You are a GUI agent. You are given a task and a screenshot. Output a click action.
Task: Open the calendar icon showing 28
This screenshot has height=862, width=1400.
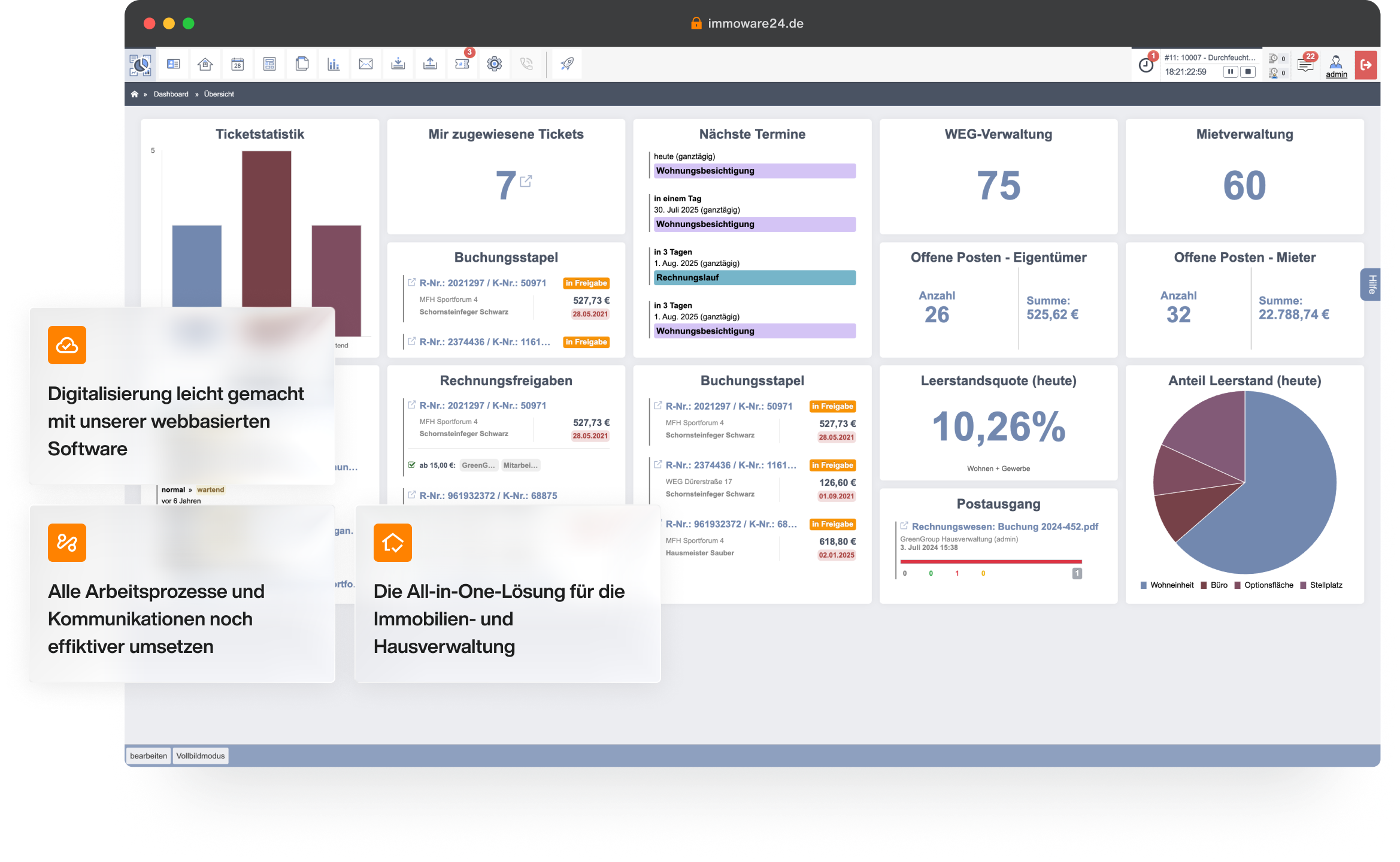pyautogui.click(x=238, y=64)
